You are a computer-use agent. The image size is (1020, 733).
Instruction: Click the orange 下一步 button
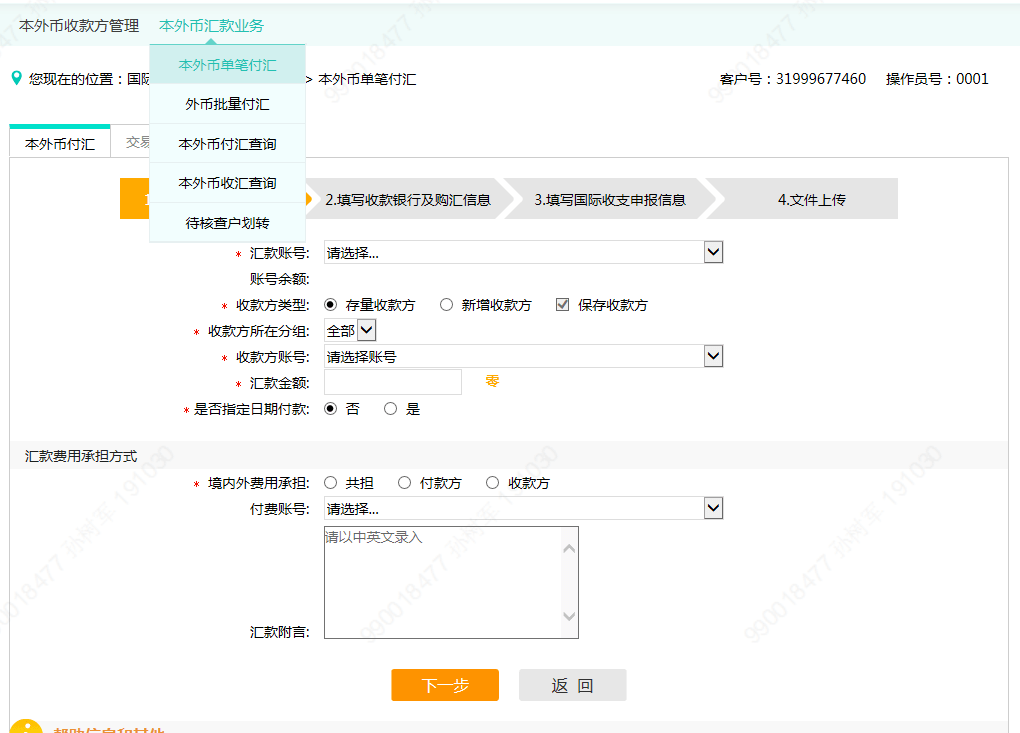coord(445,685)
